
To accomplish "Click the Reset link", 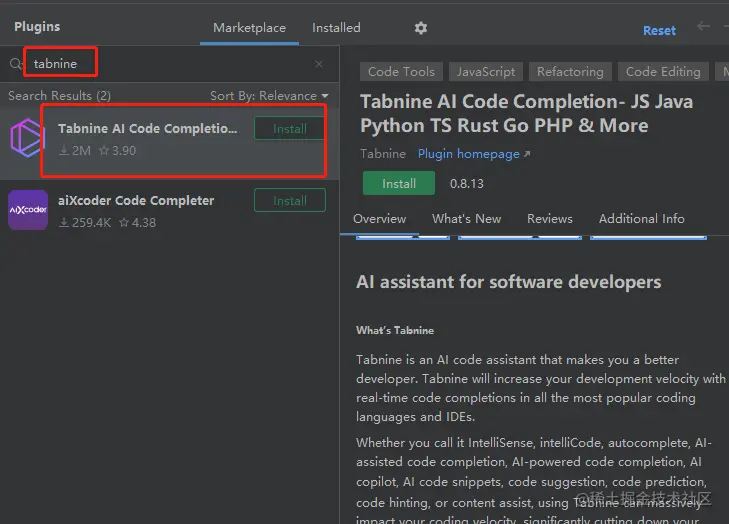I will (659, 31).
